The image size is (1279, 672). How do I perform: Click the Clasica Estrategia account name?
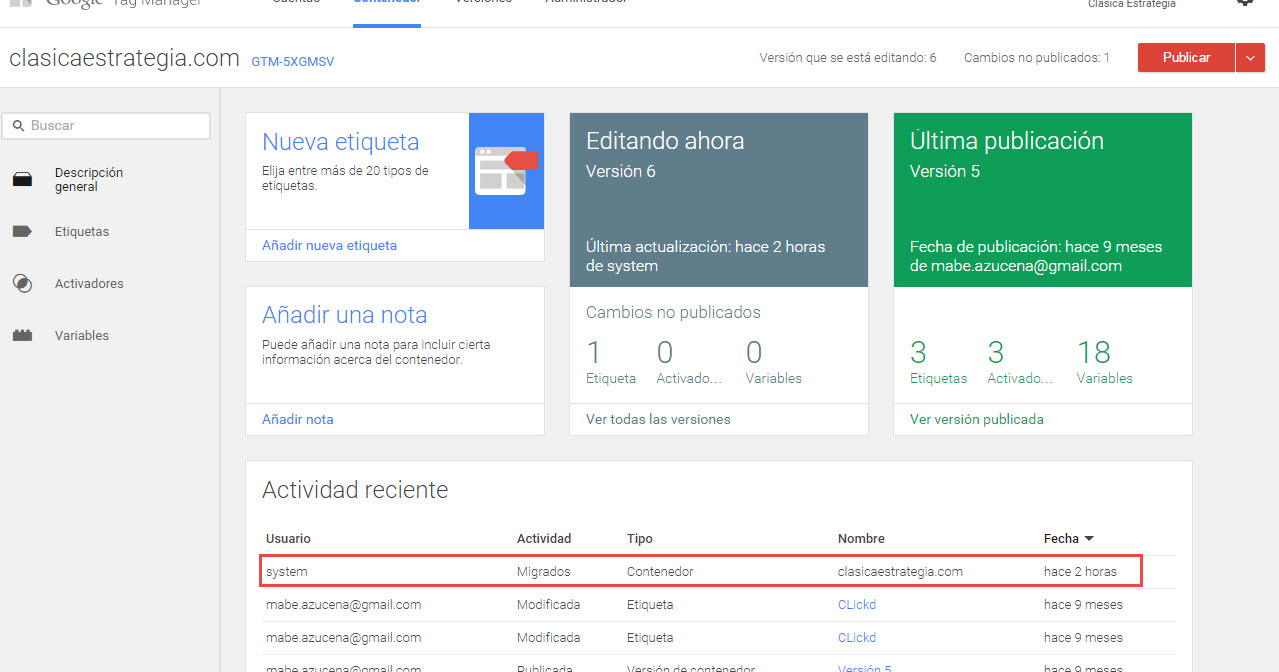point(1132,4)
